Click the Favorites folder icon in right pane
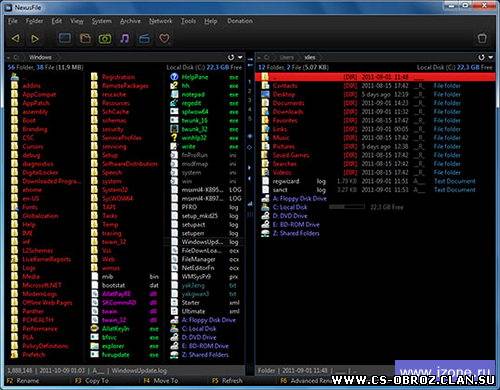 (x=265, y=120)
